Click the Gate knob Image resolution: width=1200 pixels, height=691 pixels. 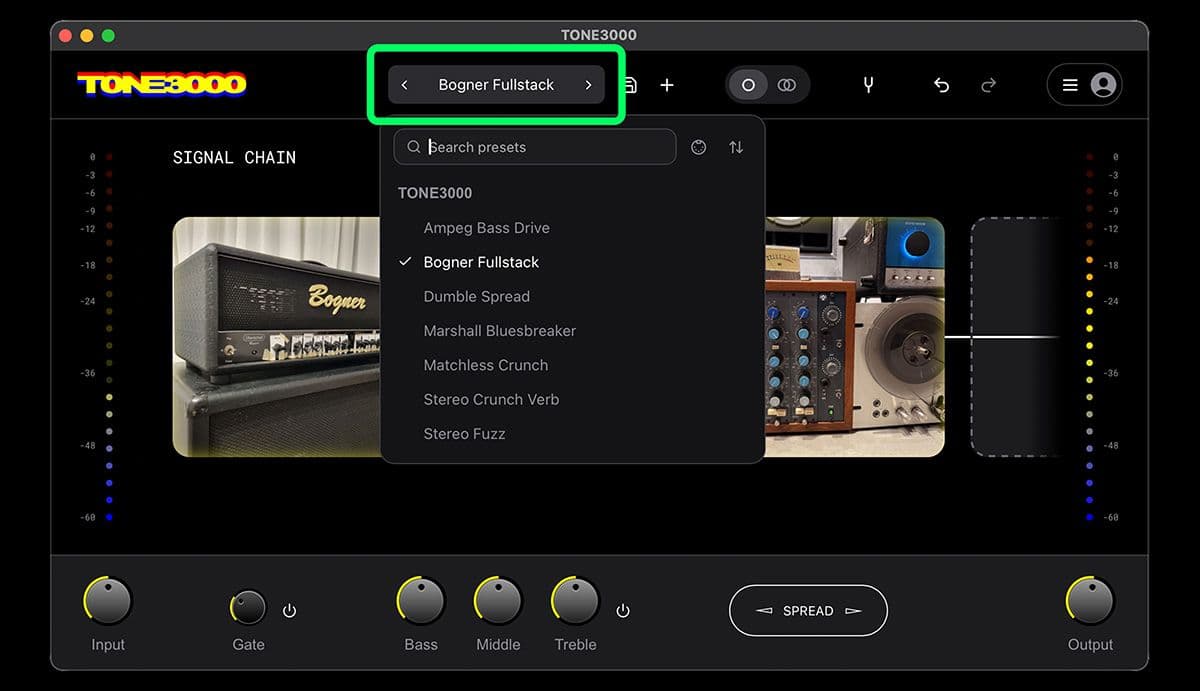pyautogui.click(x=248, y=607)
